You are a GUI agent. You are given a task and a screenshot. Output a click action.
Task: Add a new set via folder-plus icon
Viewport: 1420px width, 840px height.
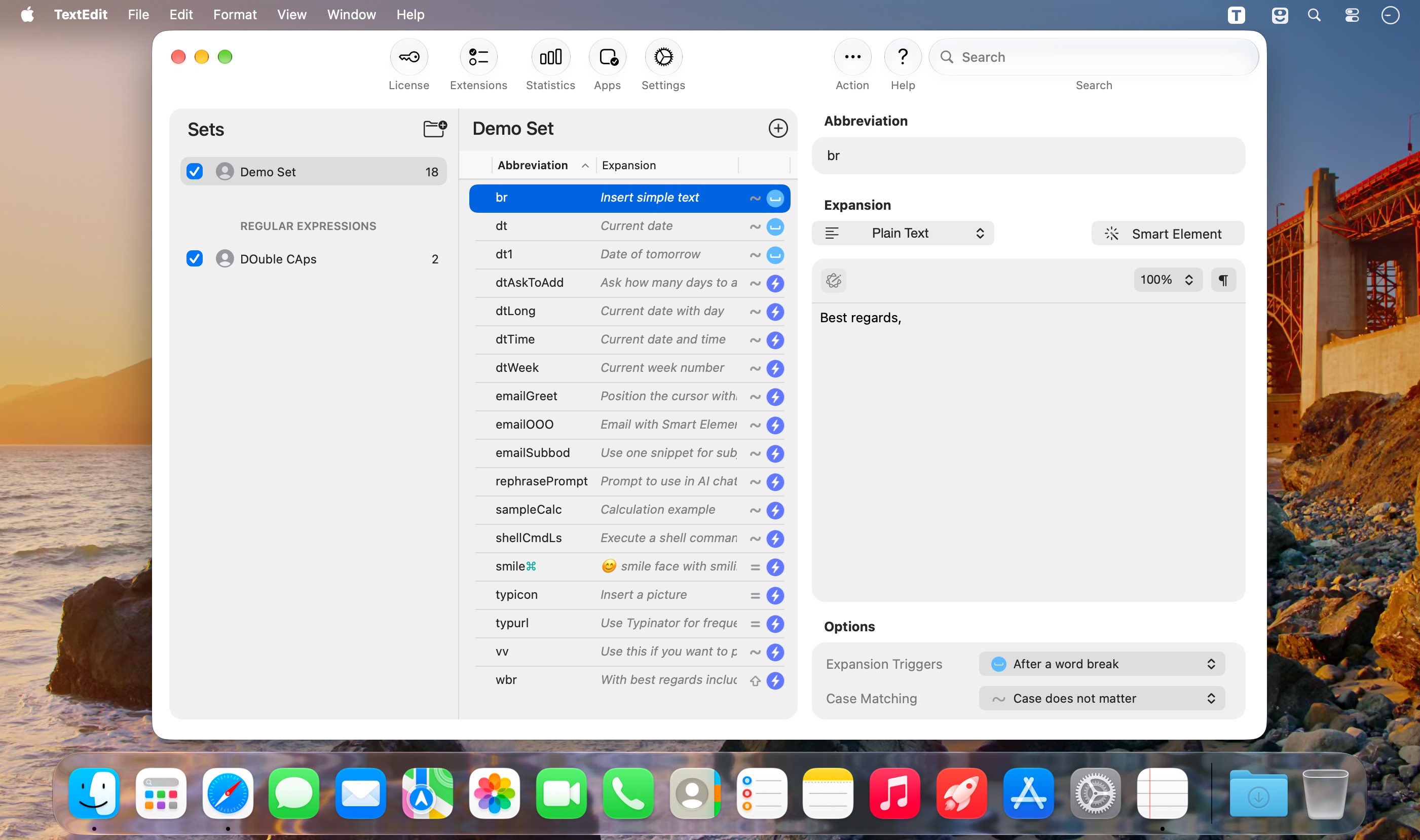tap(435, 129)
